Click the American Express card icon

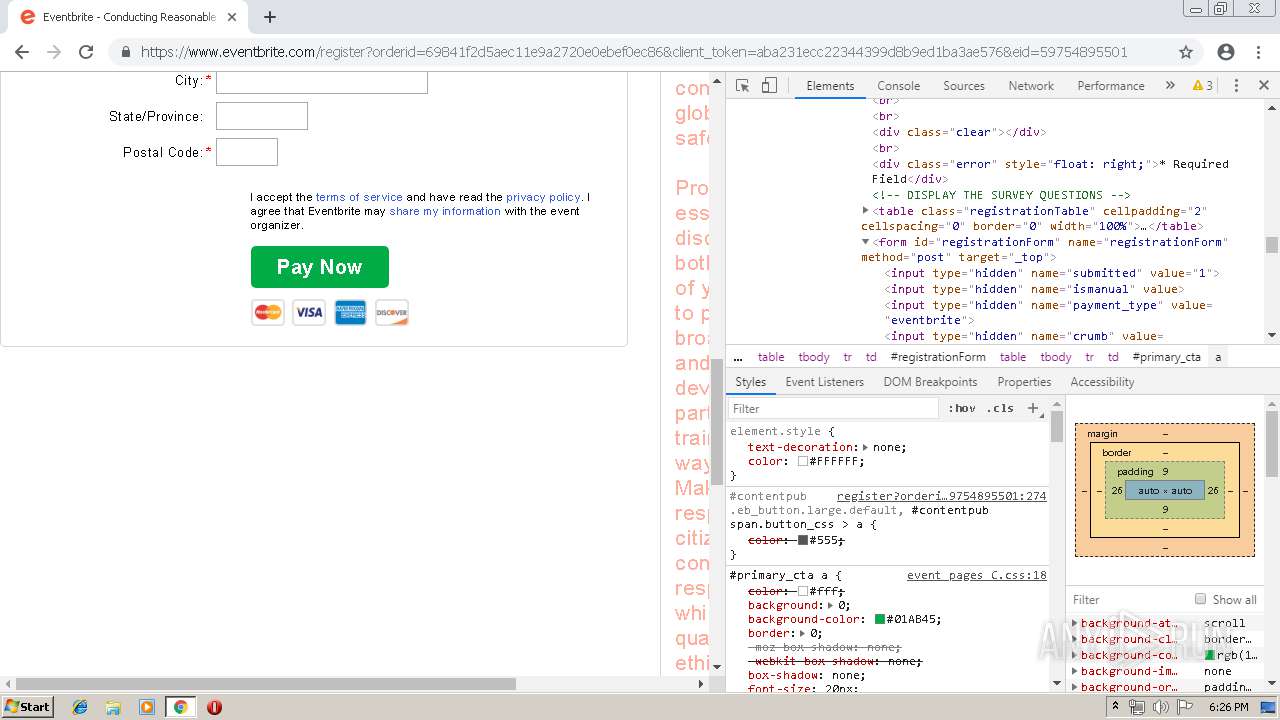[x=350, y=313]
